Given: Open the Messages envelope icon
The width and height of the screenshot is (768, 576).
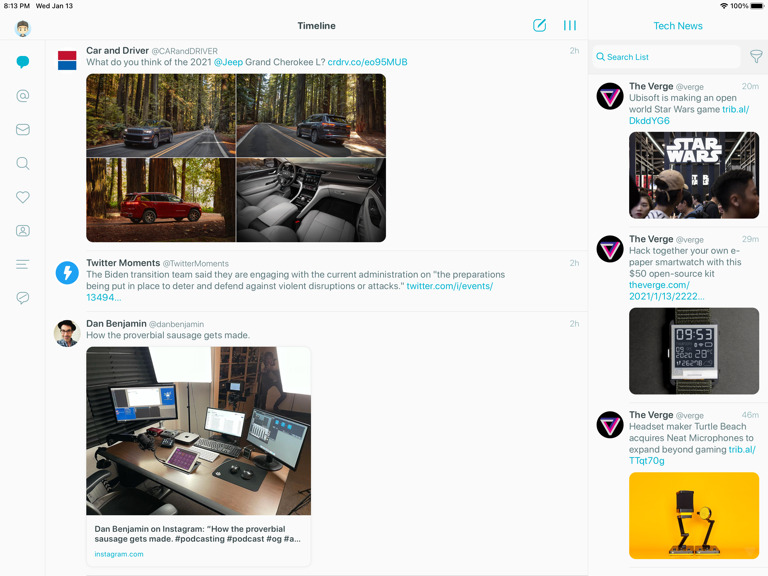Looking at the screenshot, I should [x=23, y=129].
